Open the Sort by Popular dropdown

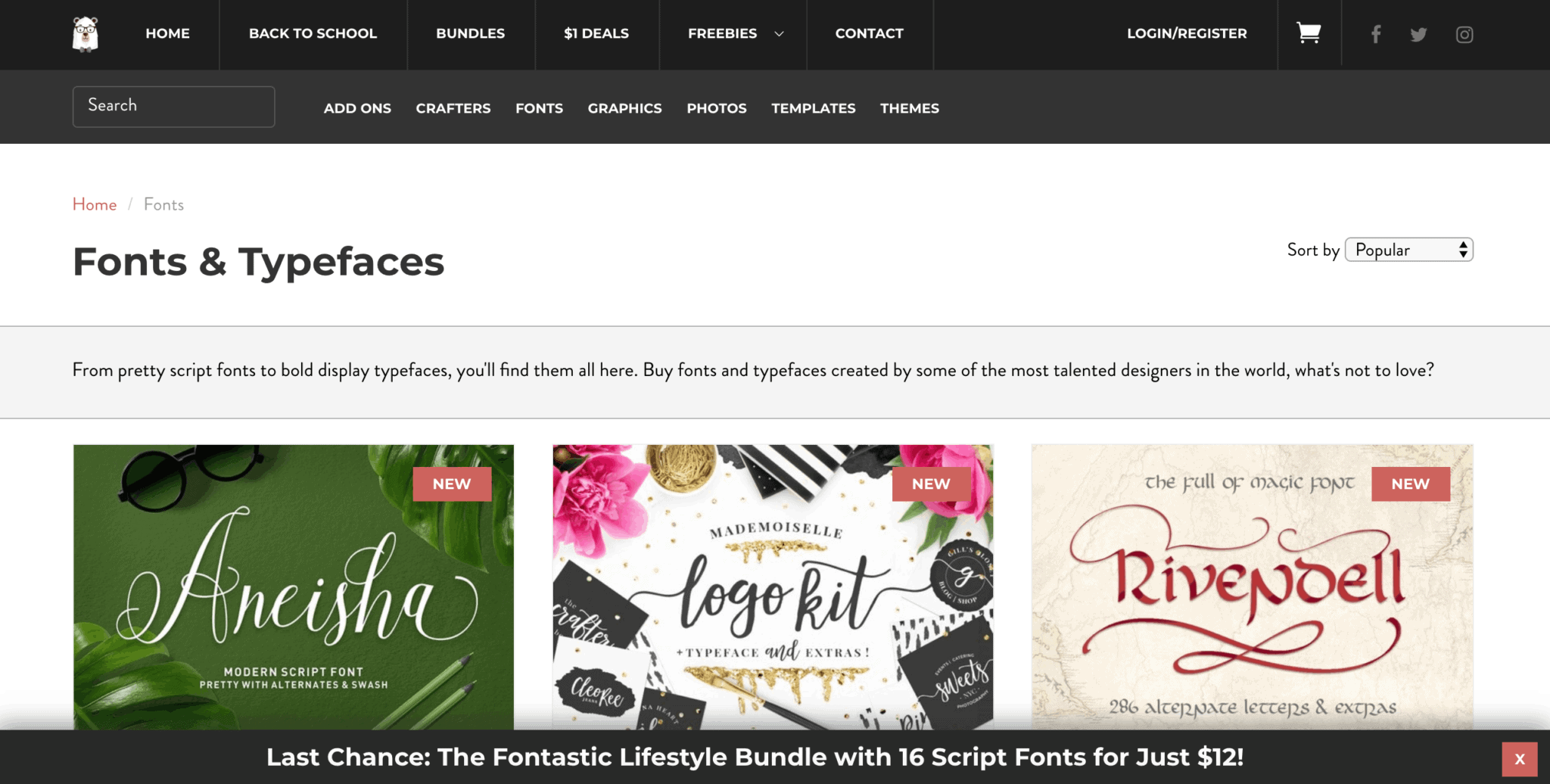click(x=1408, y=250)
